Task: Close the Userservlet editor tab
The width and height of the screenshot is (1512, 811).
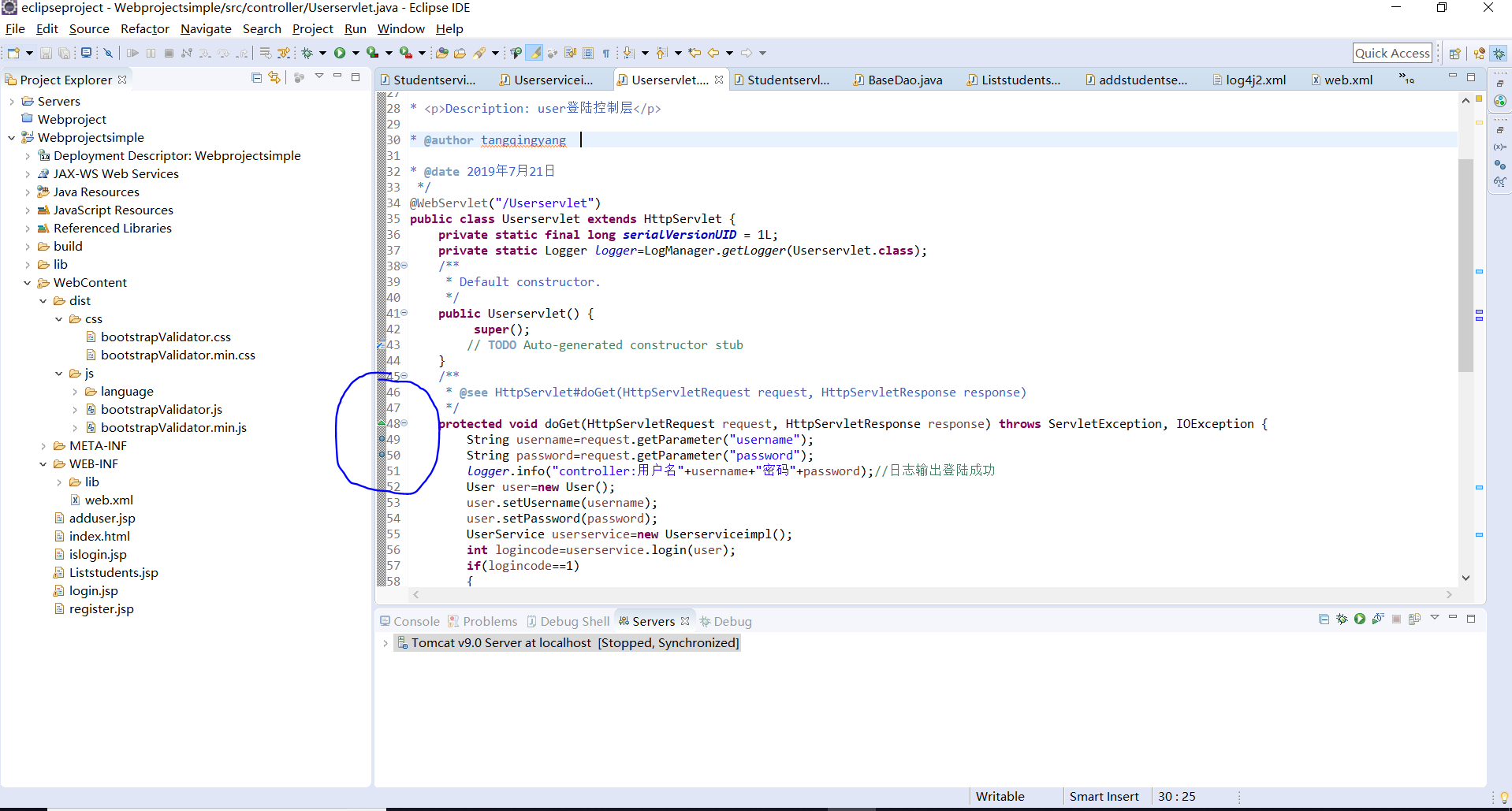Action: [x=719, y=80]
